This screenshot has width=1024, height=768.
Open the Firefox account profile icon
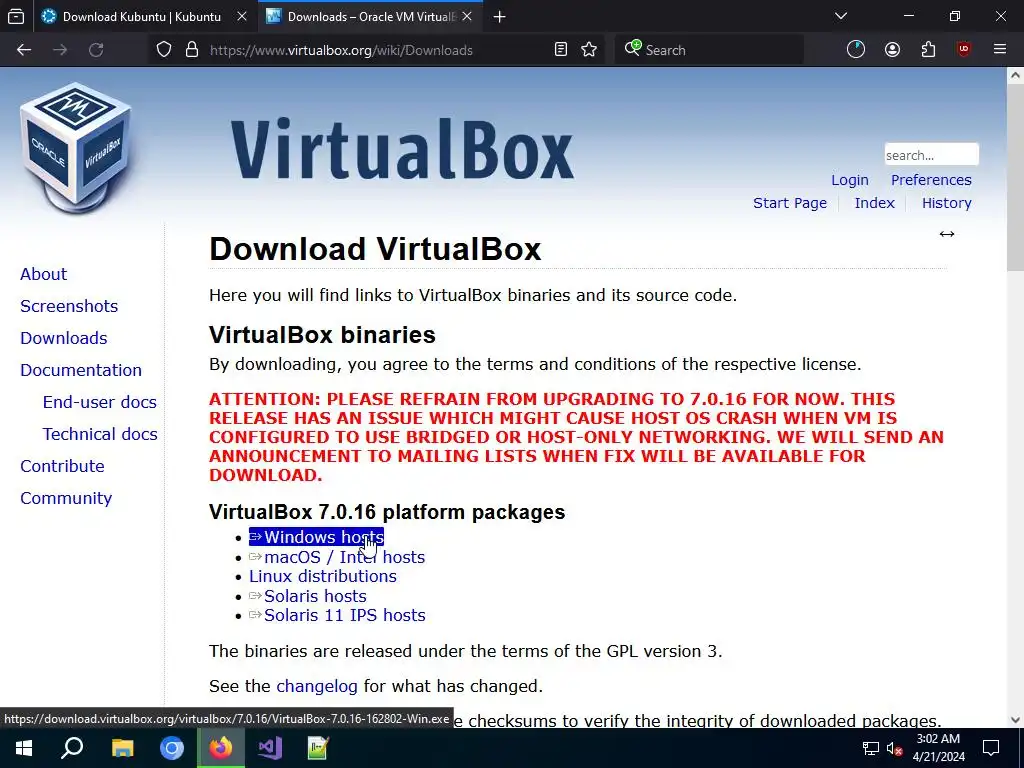point(892,50)
